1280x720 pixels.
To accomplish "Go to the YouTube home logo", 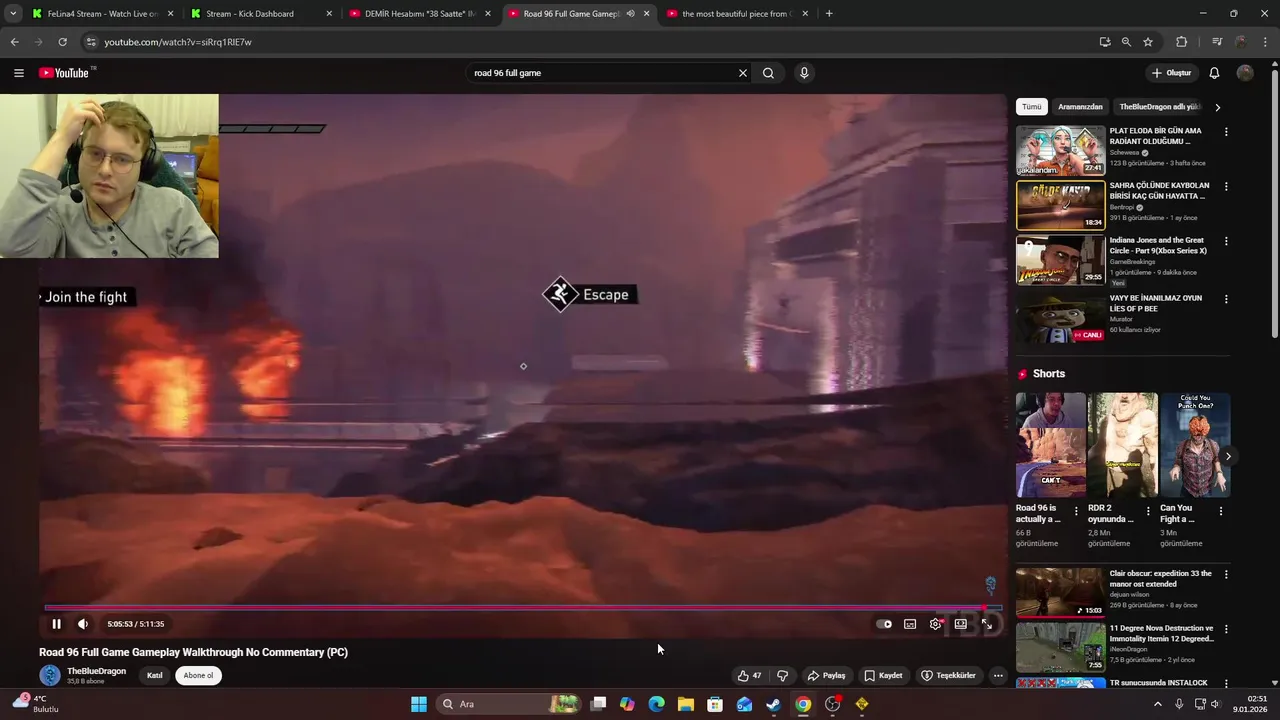I will (x=64, y=73).
